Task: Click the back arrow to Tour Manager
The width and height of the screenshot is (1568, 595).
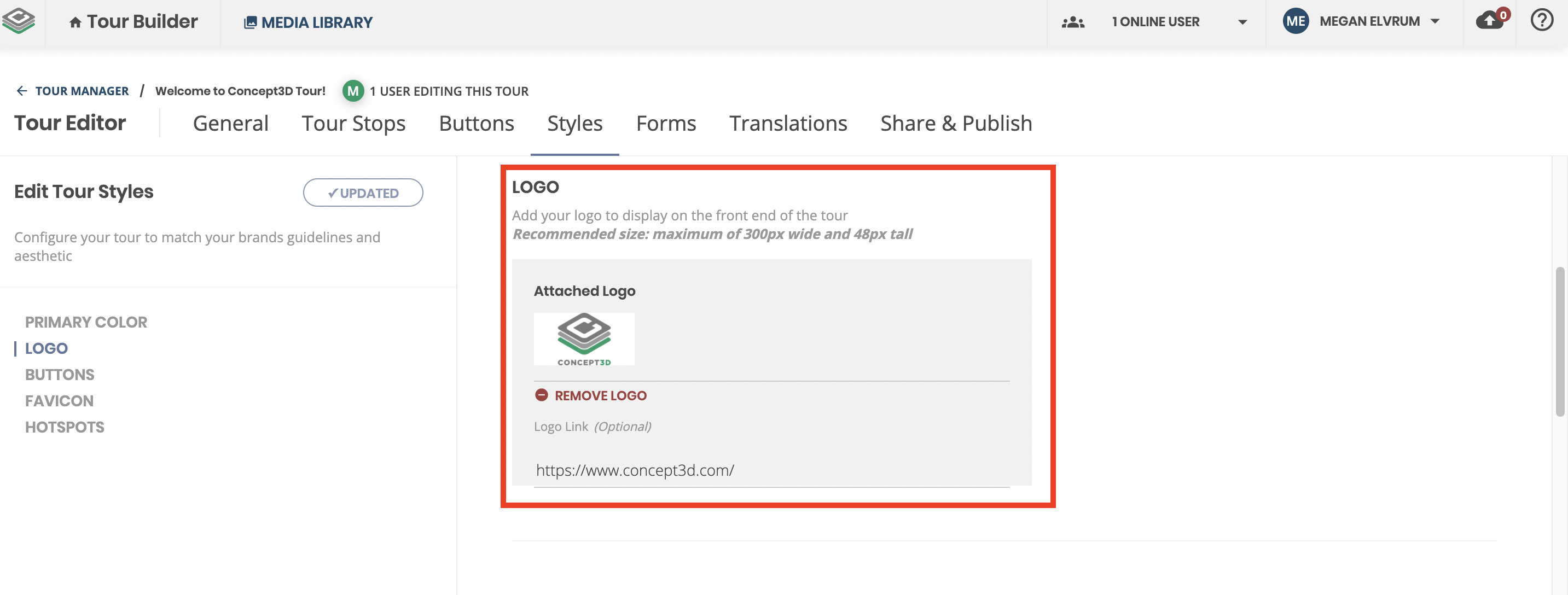Action: (22, 91)
